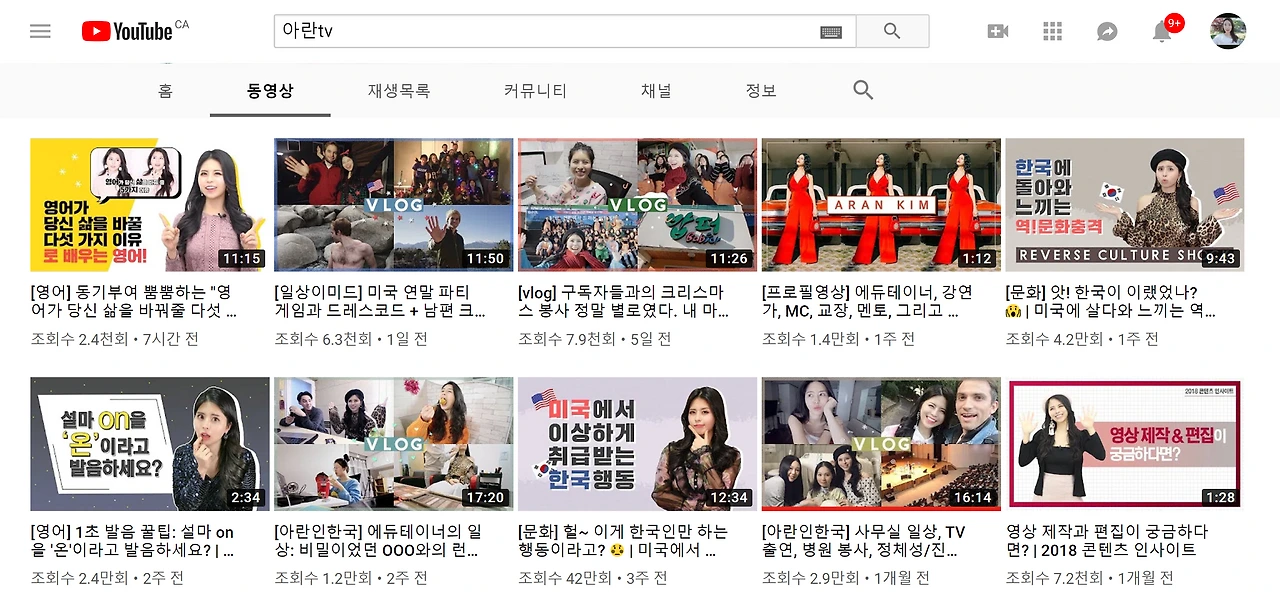
Task: Open title '[일상이미드] 미국 연말 파티'
Action: pos(380,302)
